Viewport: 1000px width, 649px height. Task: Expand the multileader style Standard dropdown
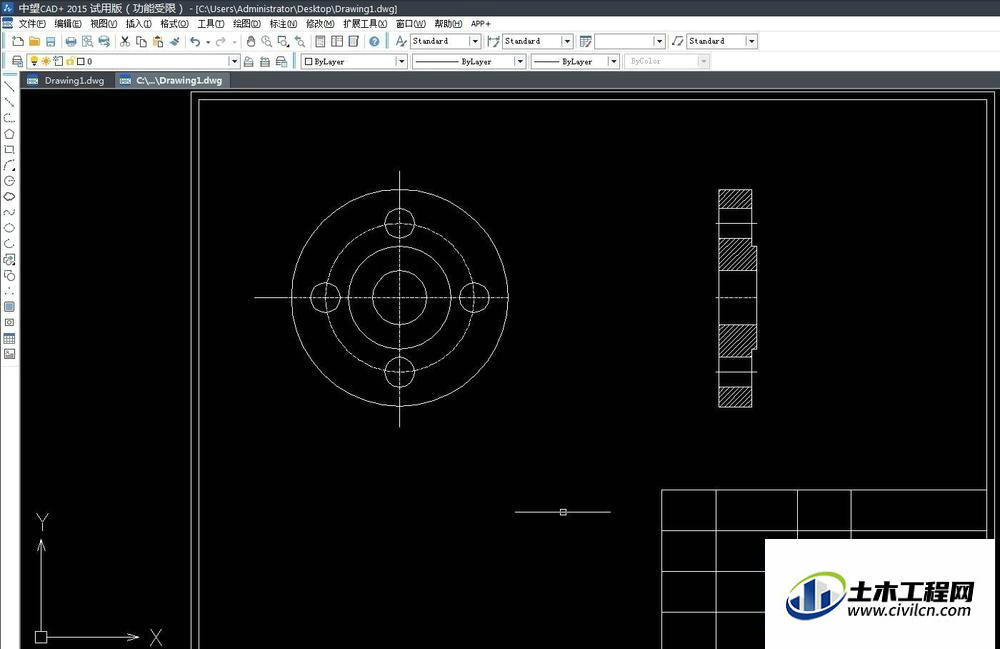(x=751, y=41)
